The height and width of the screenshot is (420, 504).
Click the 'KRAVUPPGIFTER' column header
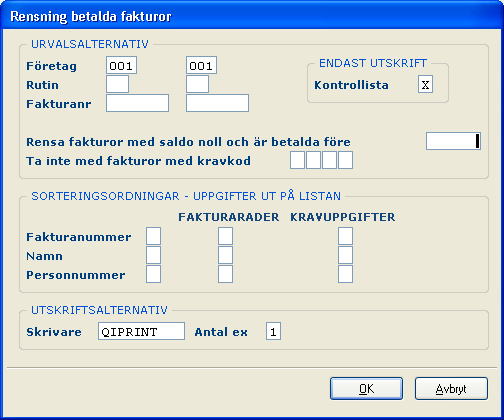point(343,217)
